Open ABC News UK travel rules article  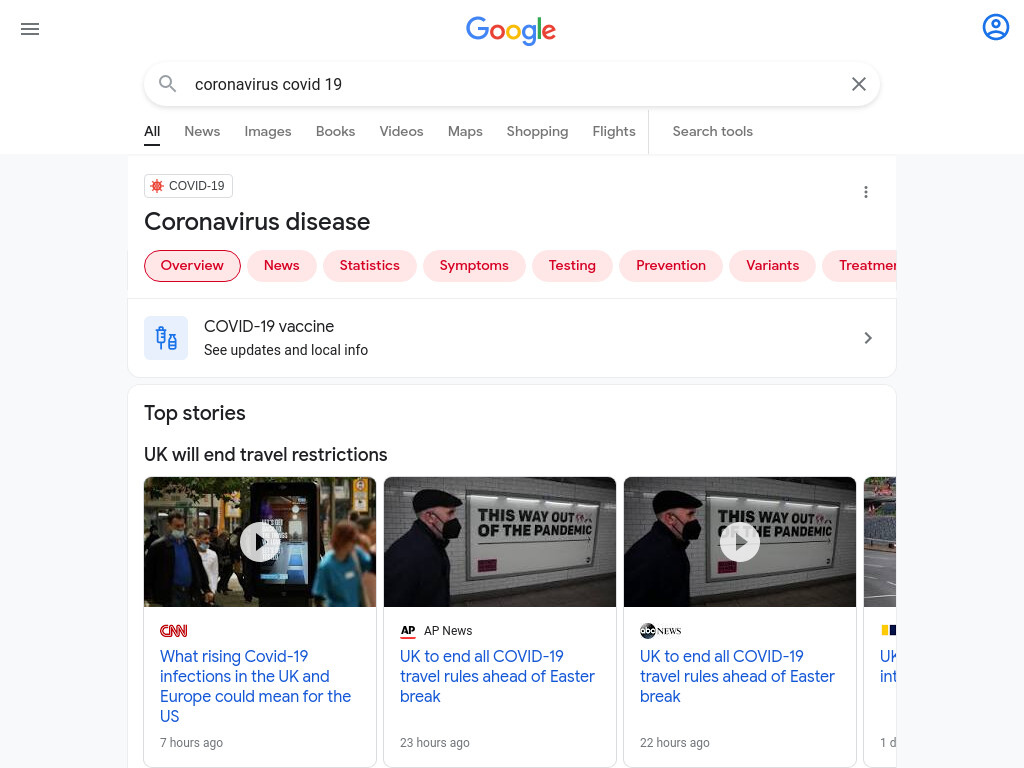click(737, 676)
